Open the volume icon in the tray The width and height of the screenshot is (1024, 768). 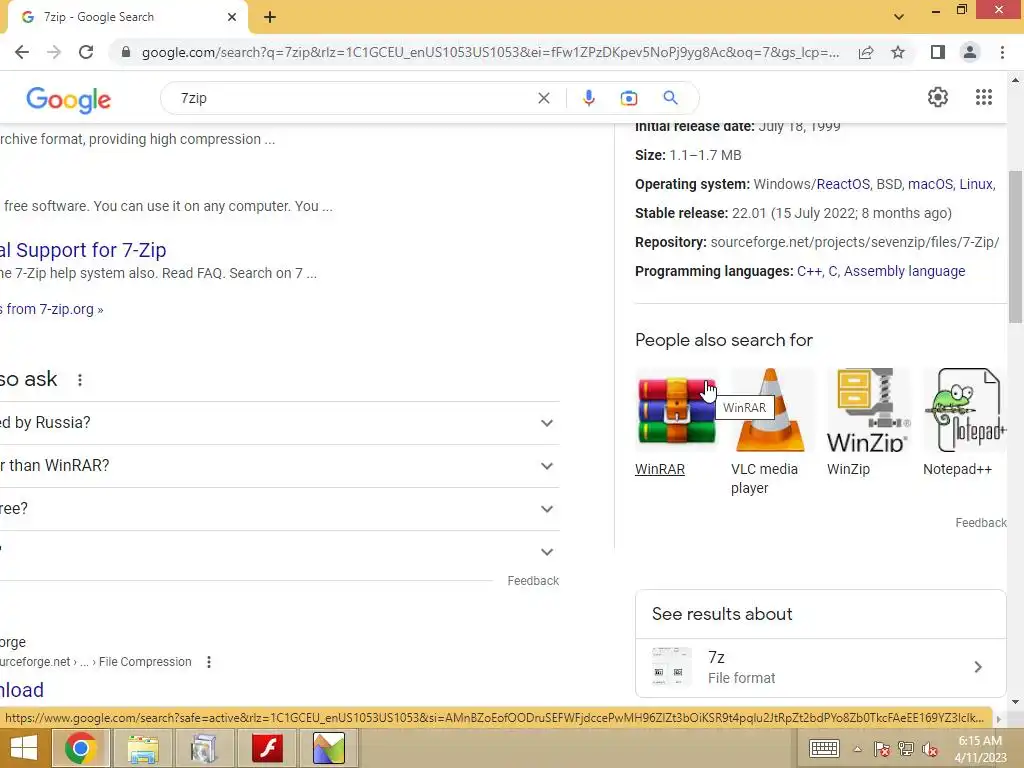point(929,749)
